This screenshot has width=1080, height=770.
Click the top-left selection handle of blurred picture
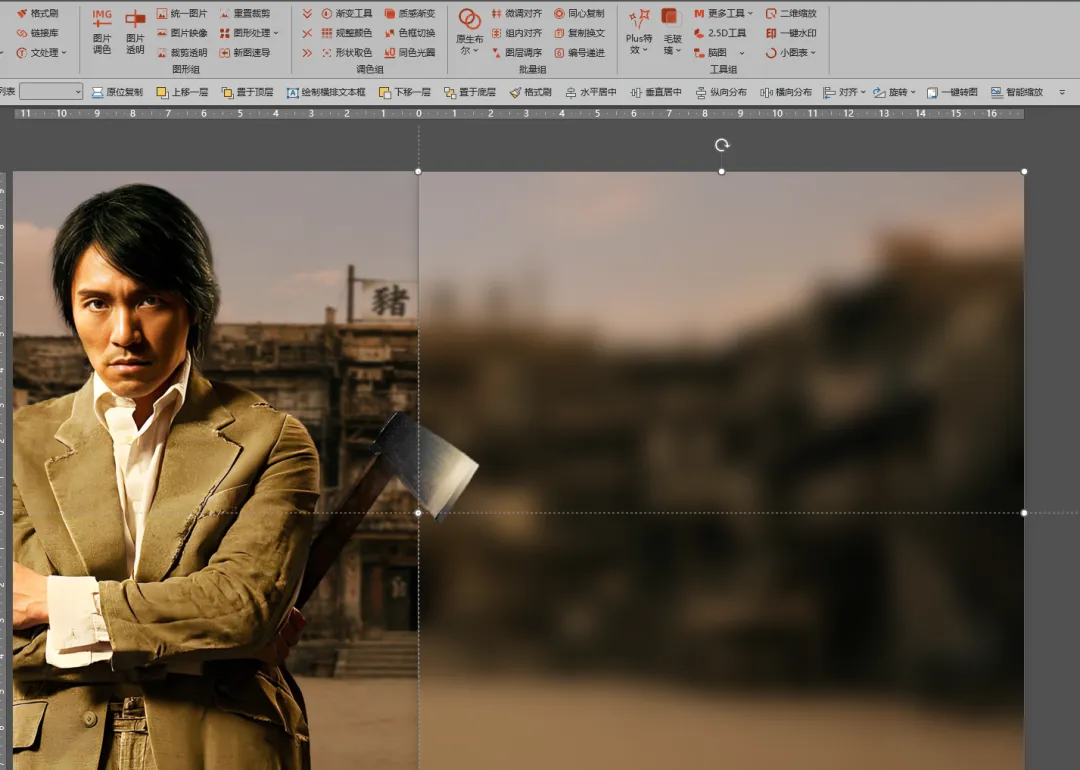418,171
